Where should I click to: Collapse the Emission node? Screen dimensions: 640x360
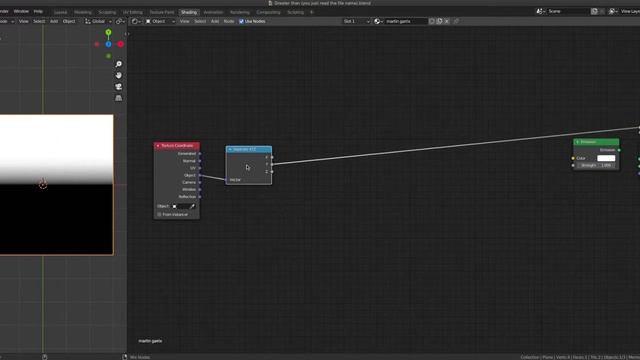[577, 142]
